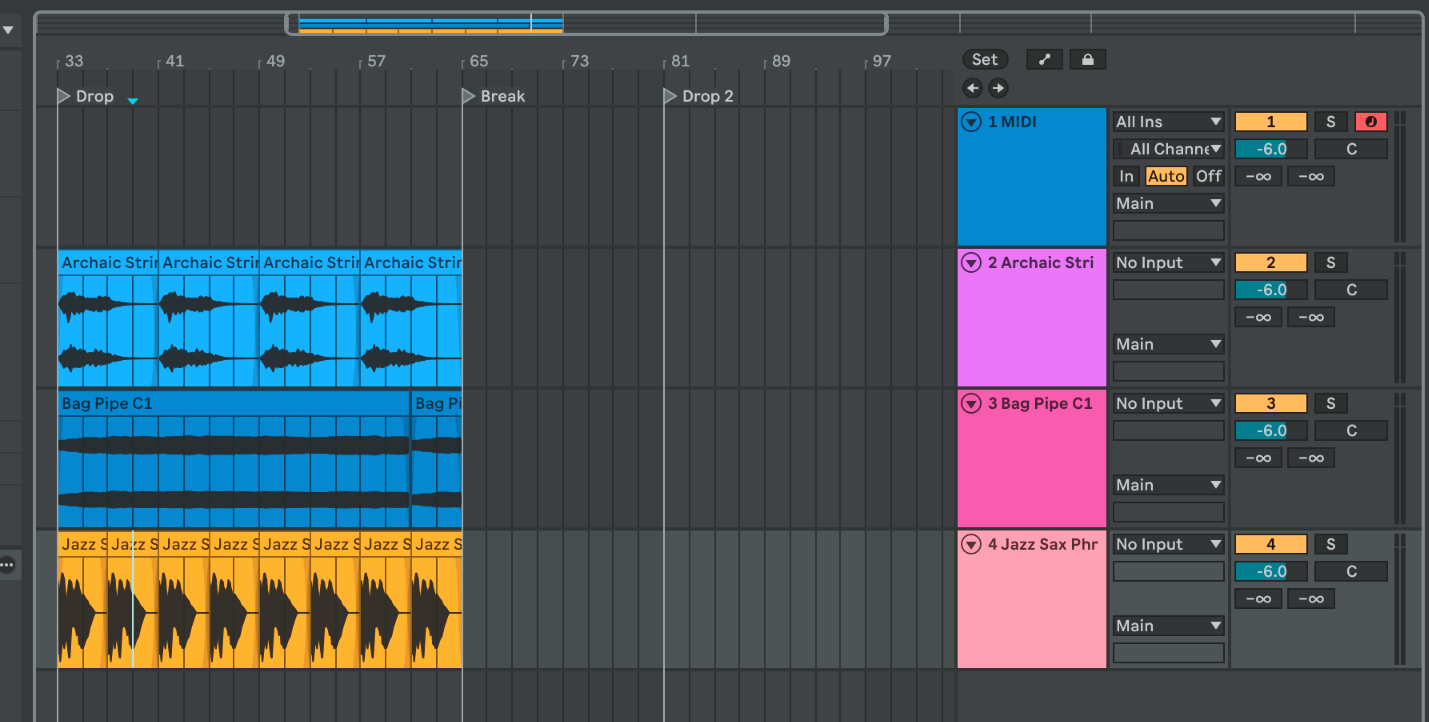Viewport: 1429px width, 722px height.
Task: Set 1 MIDI monitoring to In
Action: click(1127, 176)
